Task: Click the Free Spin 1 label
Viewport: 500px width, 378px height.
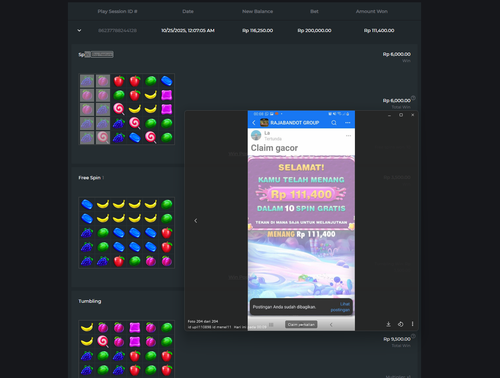Action: pos(91,178)
